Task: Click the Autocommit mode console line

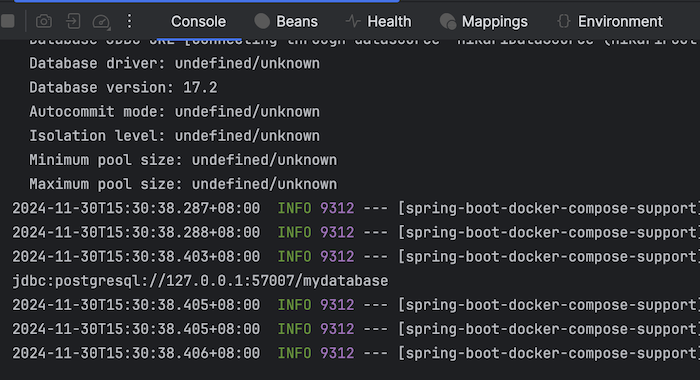Action: click(x=175, y=112)
